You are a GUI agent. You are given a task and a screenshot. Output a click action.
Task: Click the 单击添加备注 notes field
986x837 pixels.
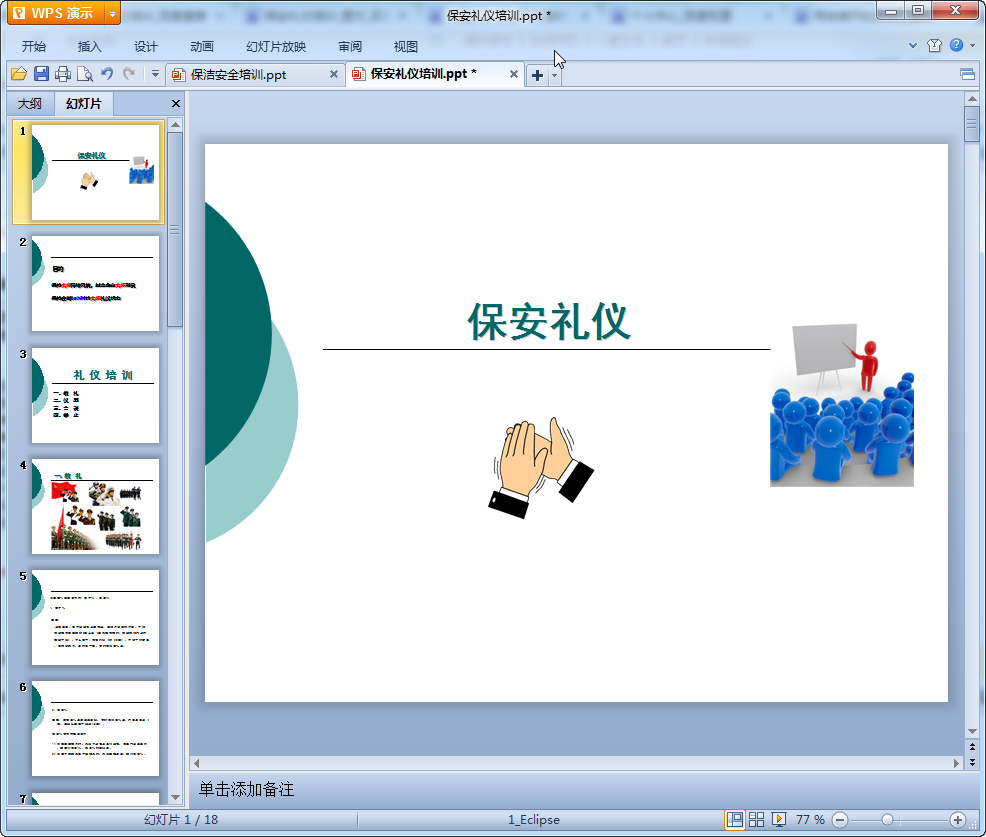577,789
